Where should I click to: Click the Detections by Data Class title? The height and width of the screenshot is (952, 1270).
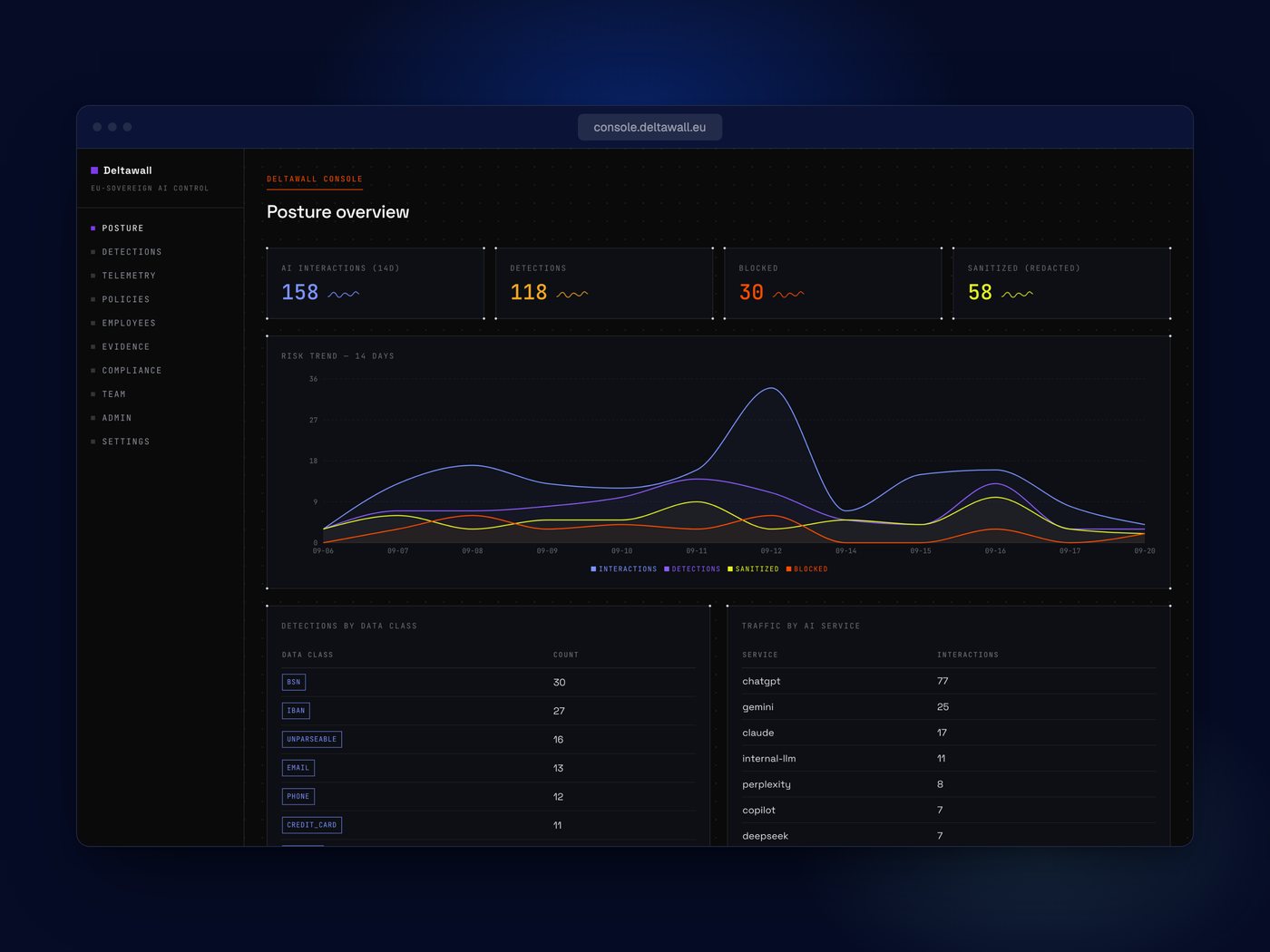click(x=349, y=627)
